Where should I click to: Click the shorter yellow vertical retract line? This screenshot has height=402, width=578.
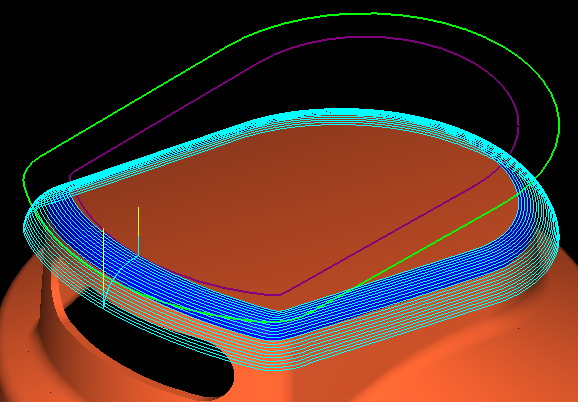pos(139,222)
